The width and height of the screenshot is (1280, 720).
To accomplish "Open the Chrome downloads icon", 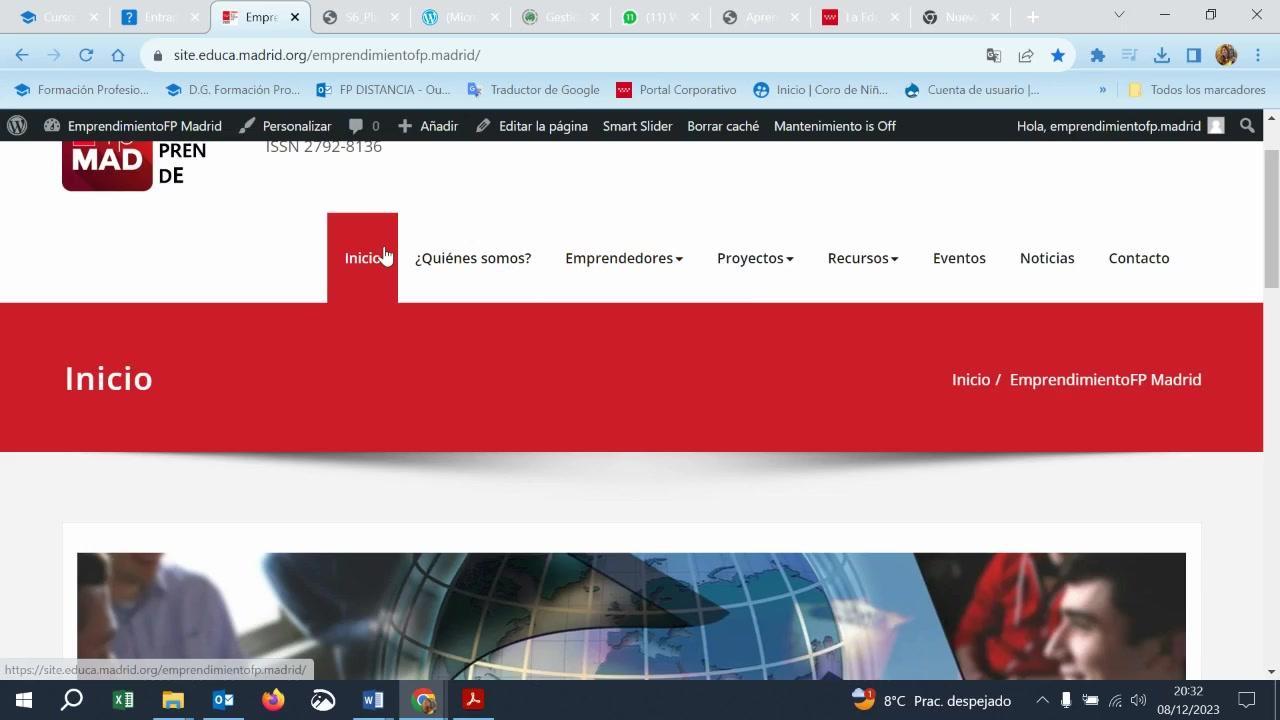I will pyautogui.click(x=1162, y=55).
